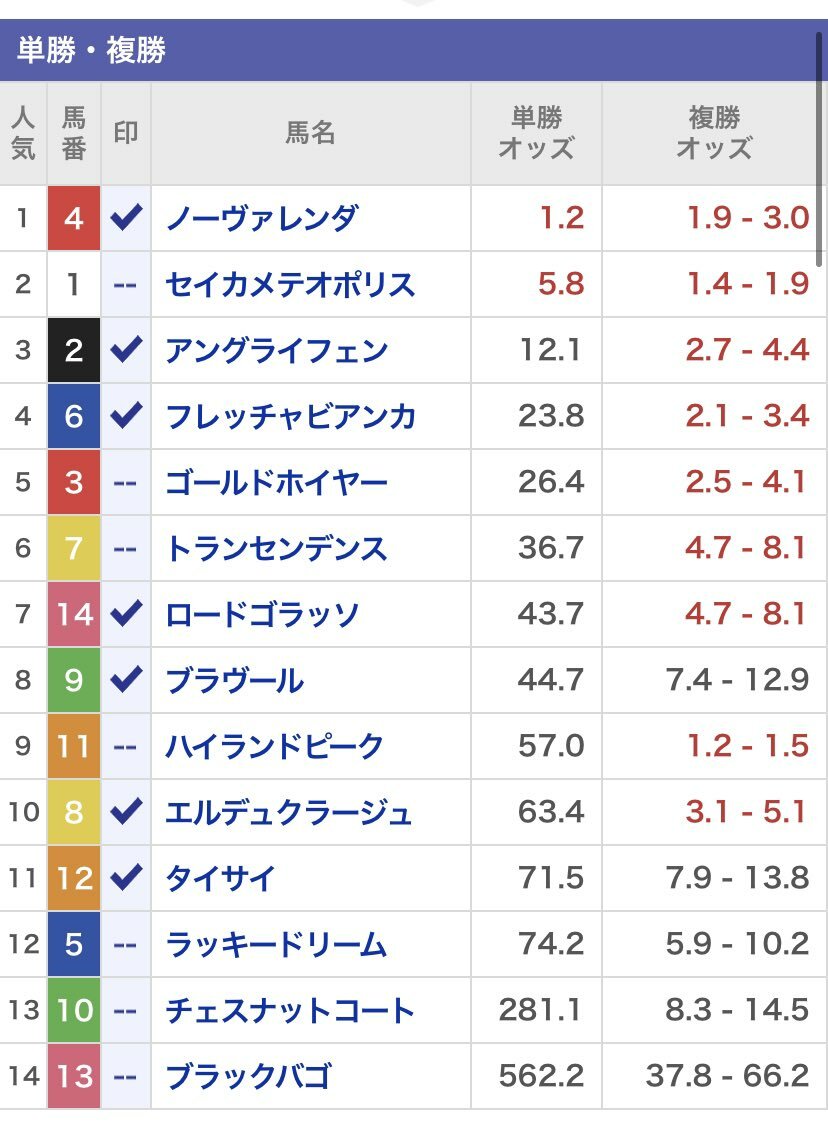This screenshot has height=1134, width=828.
Task: Click pink horse number 13 badge
Action: coord(74,1076)
